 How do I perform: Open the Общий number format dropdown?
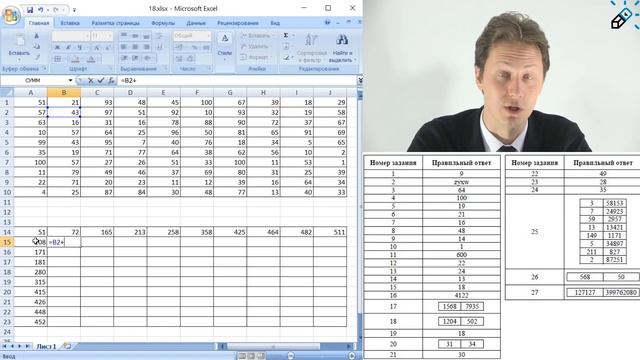pyautogui.click(x=192, y=36)
